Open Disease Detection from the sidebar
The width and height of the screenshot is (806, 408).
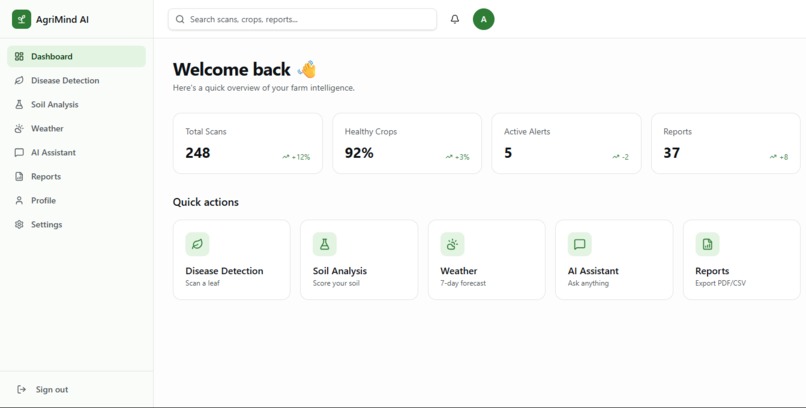click(77, 81)
